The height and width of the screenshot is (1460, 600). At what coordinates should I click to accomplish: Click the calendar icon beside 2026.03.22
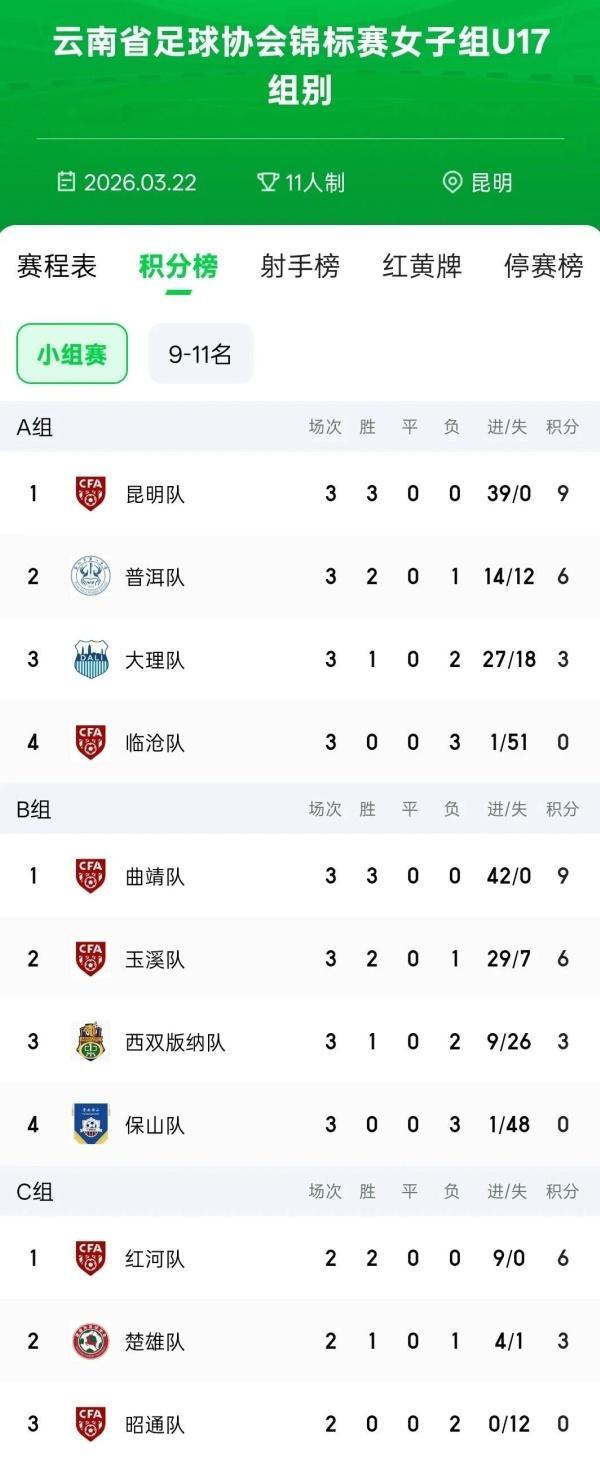pyautogui.click(x=66, y=182)
